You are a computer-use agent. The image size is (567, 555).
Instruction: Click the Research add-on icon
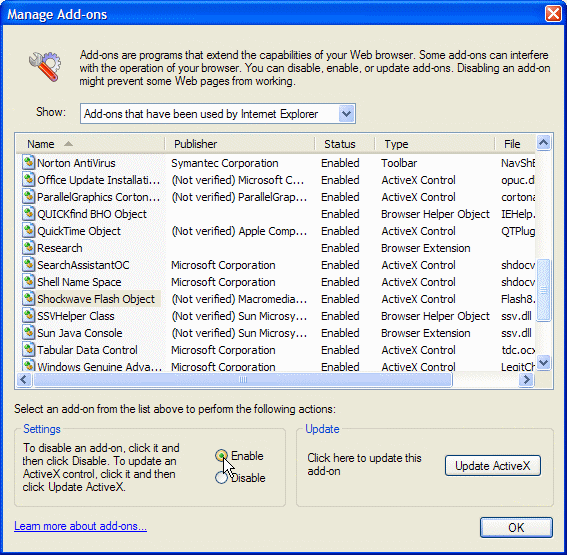[x=29, y=248]
